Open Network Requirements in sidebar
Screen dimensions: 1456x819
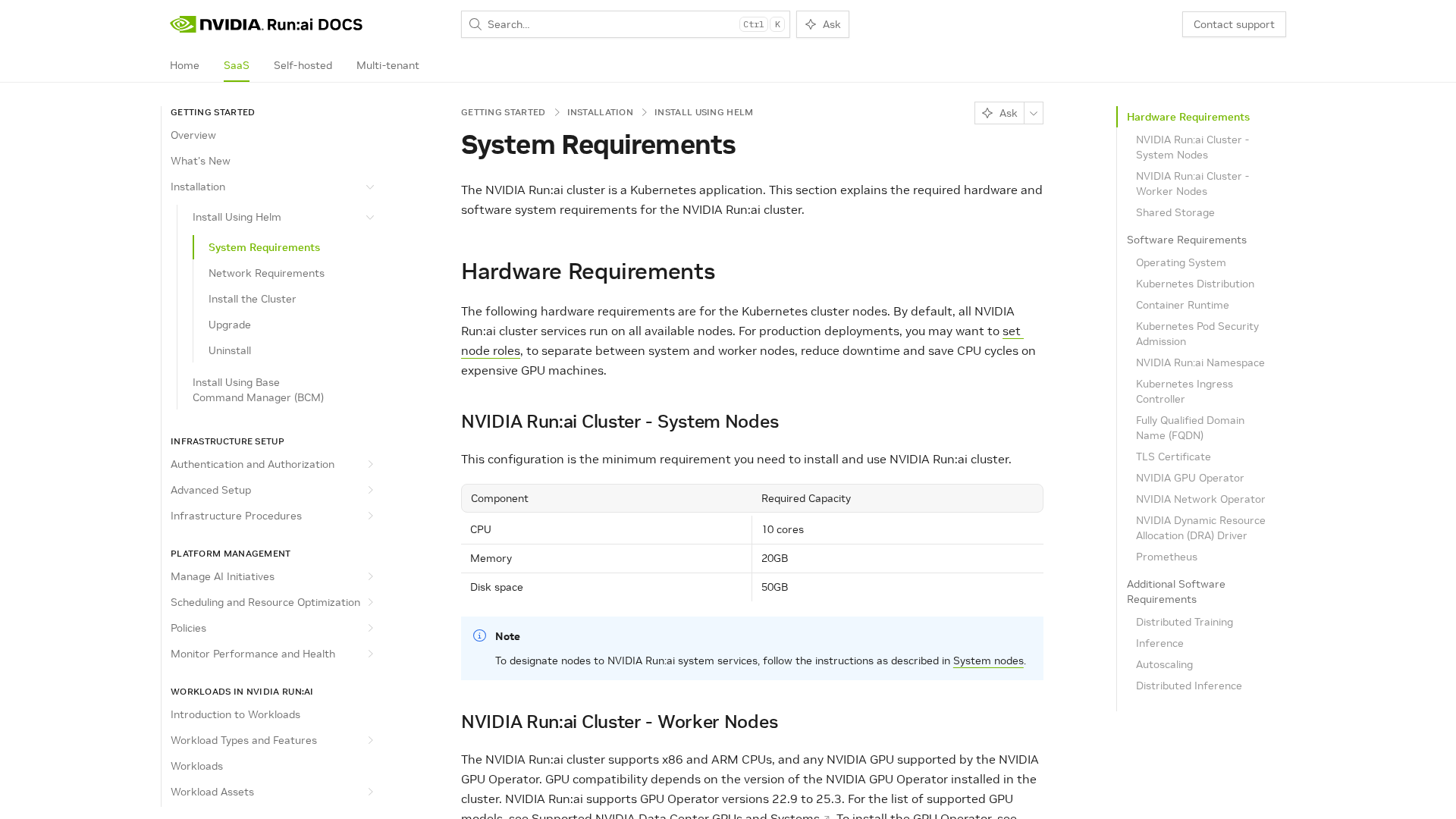pyautogui.click(x=266, y=273)
